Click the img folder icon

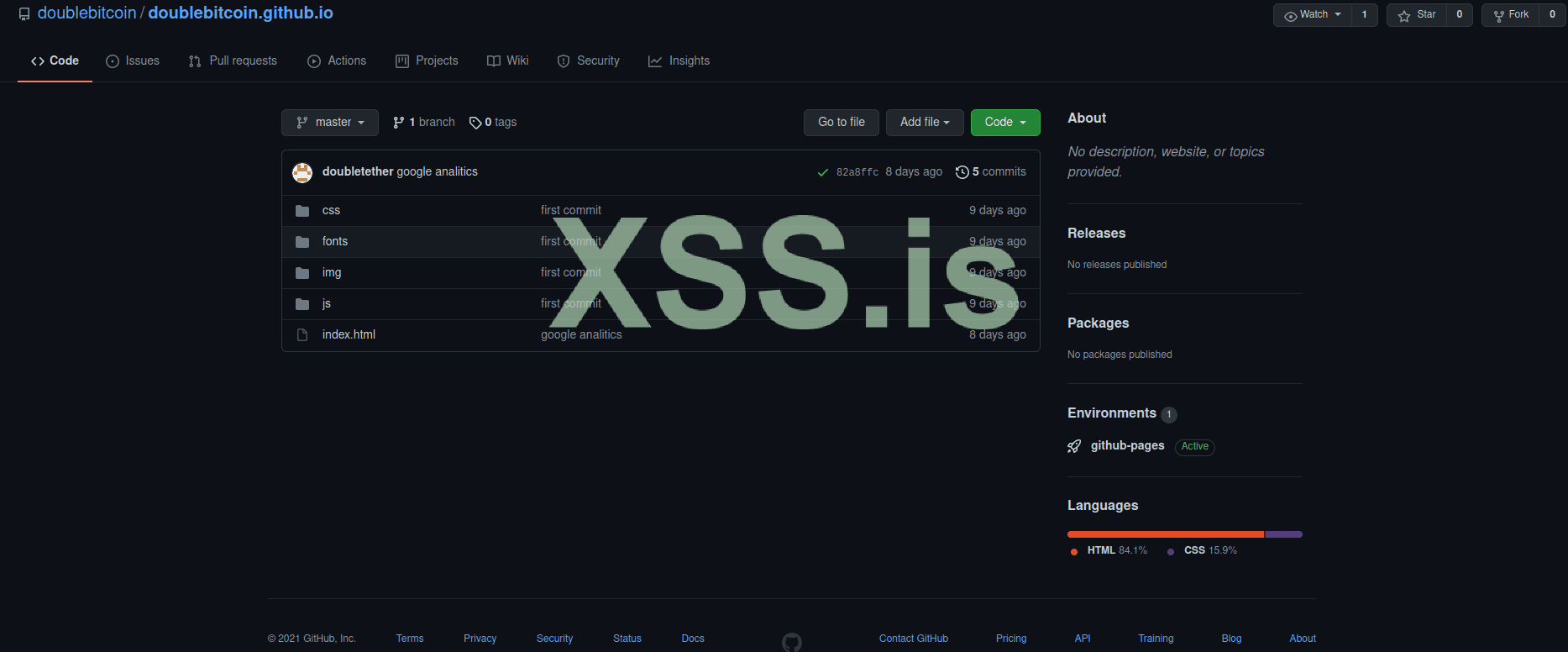pos(302,273)
